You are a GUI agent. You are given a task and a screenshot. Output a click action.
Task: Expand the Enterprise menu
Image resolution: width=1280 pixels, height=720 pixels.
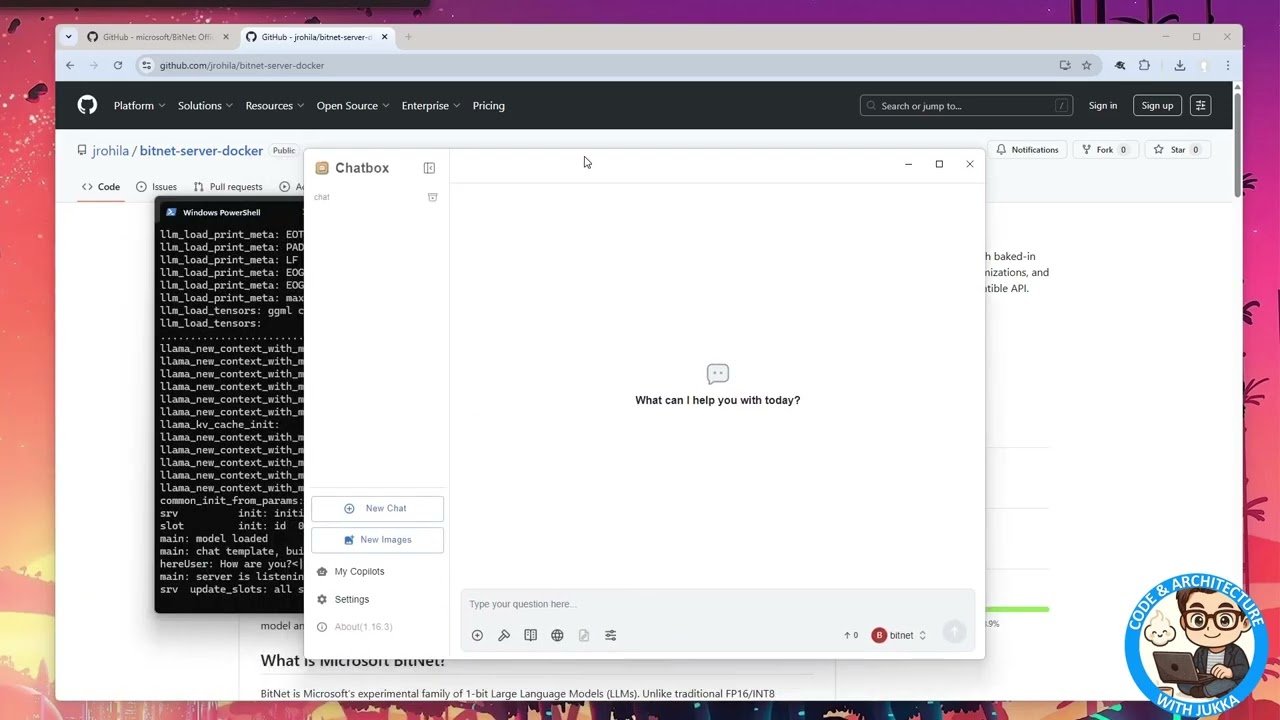(430, 106)
